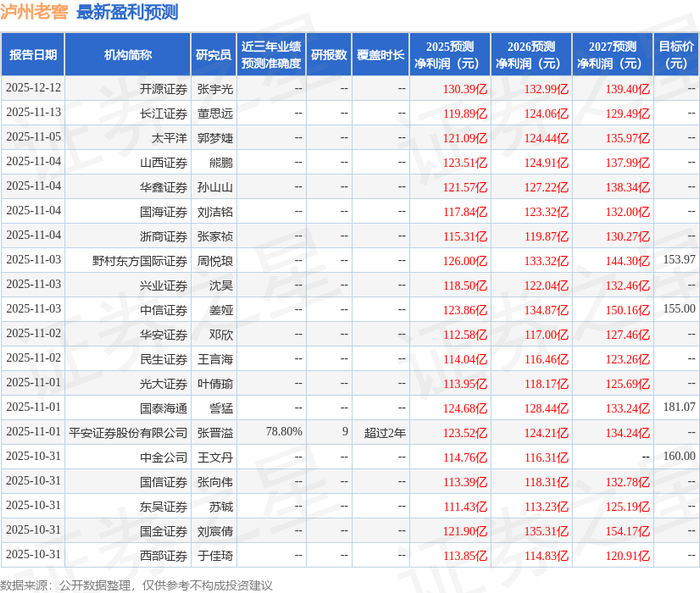This screenshot has width=700, height=593.
Task: Click the target price 153.97
Action: pos(679,259)
